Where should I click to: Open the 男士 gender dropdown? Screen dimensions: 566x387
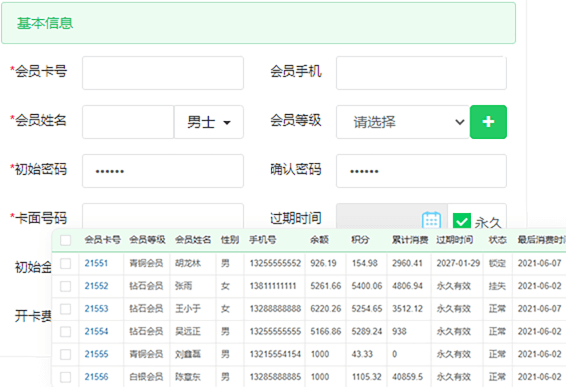209,122
